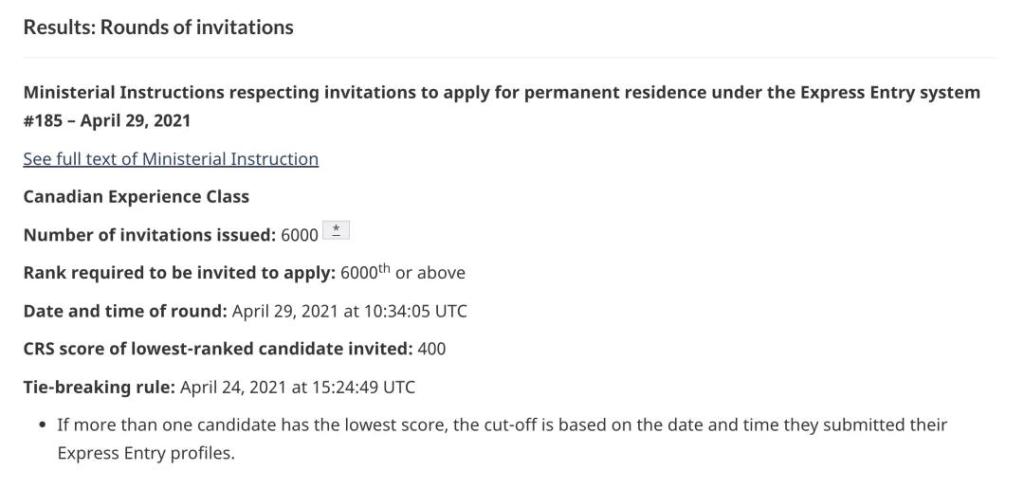Click the Tie-breaking rule label
1024x488 pixels.
(x=99, y=386)
